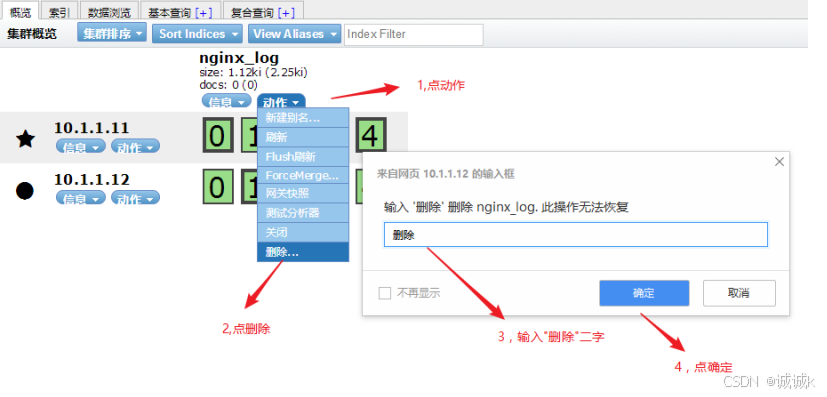Image resolution: width=827 pixels, height=397 pixels.
Task: Choose 刷新 from the action menu
Action: (303, 137)
